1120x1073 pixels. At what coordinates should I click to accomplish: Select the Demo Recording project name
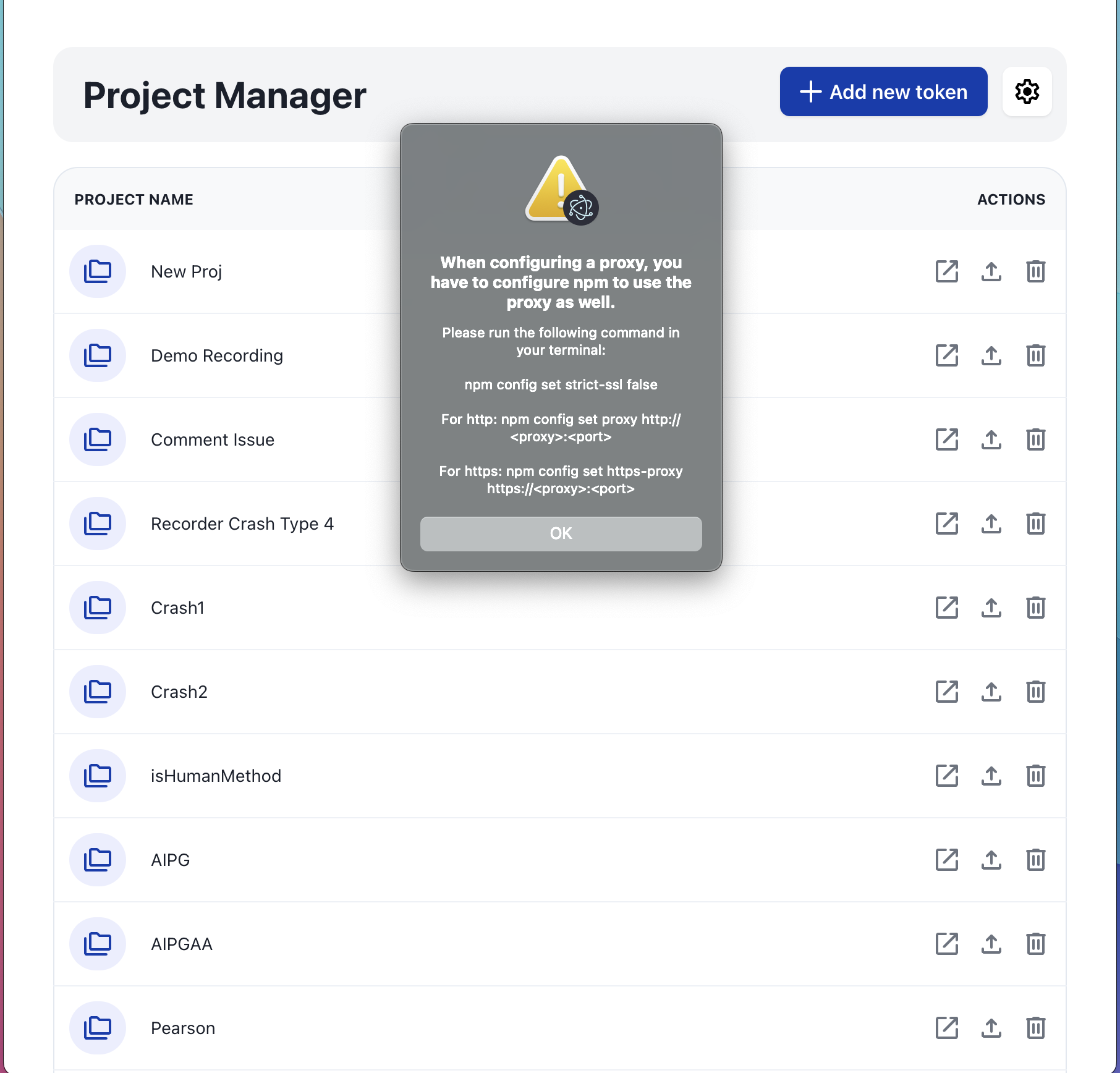tap(216, 355)
